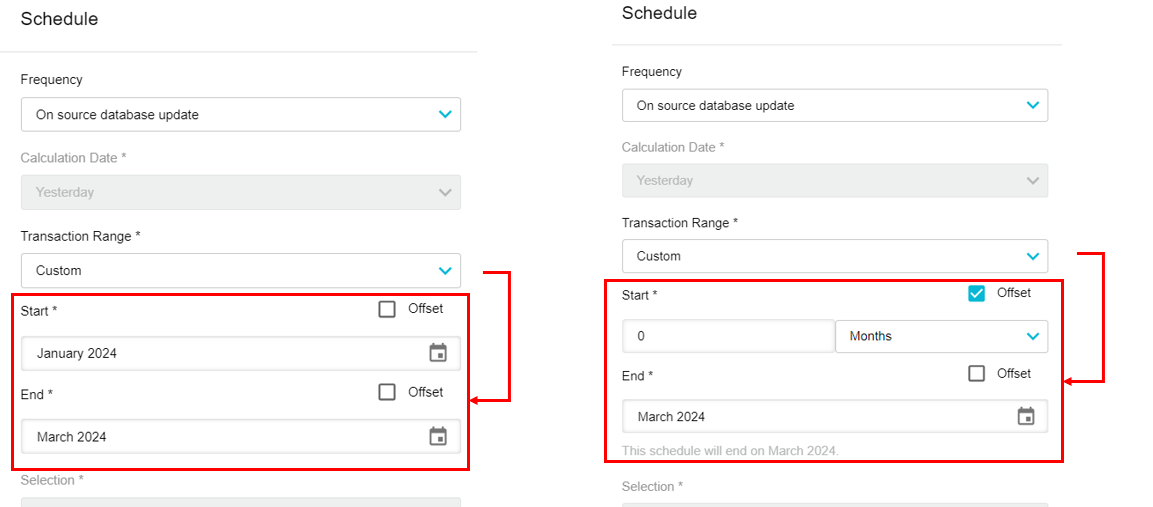Click disabled Yesterday dropdown in left panel

(240, 192)
